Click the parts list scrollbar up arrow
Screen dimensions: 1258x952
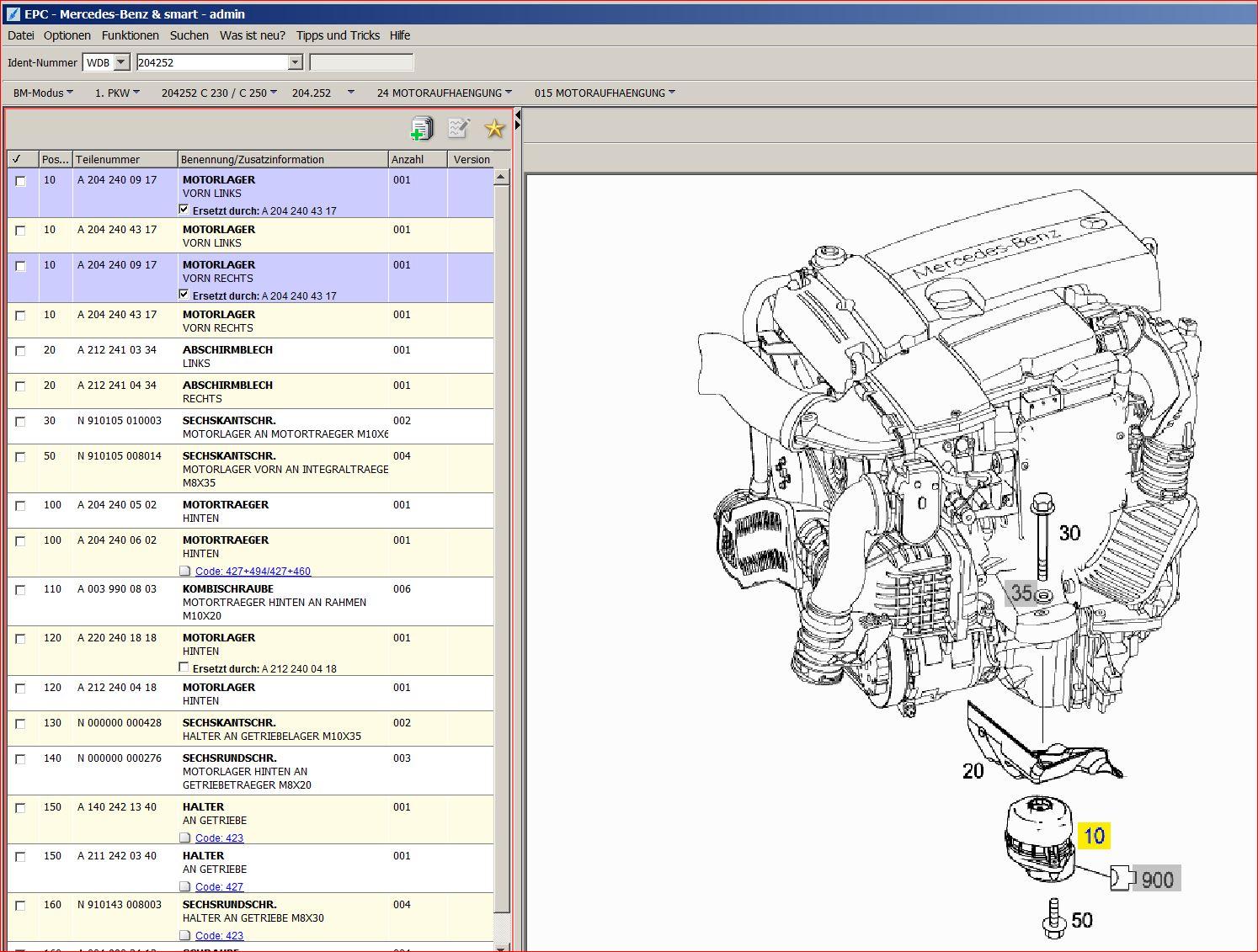[502, 177]
